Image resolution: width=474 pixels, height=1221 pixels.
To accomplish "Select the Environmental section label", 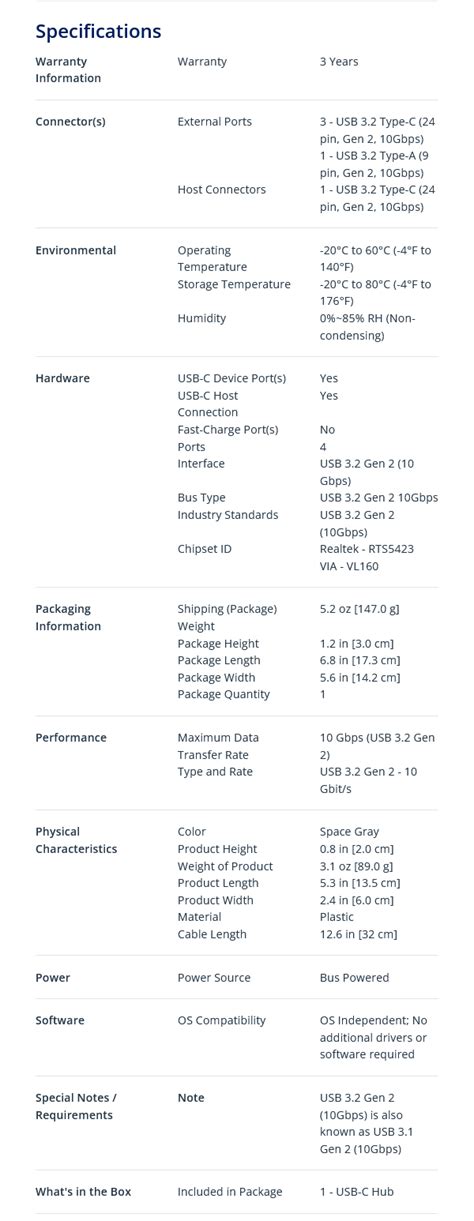I will (76, 251).
